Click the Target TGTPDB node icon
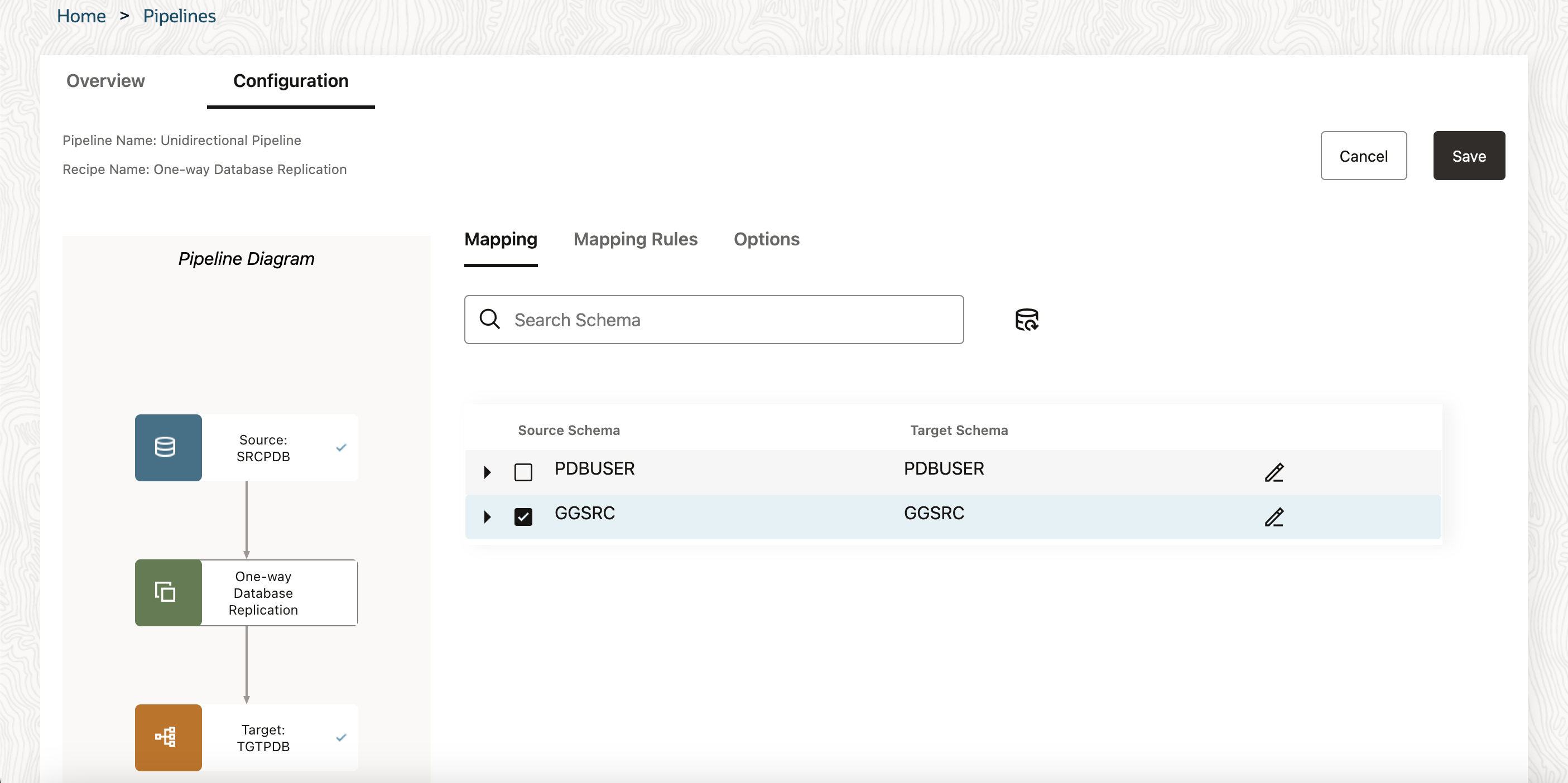 167,737
